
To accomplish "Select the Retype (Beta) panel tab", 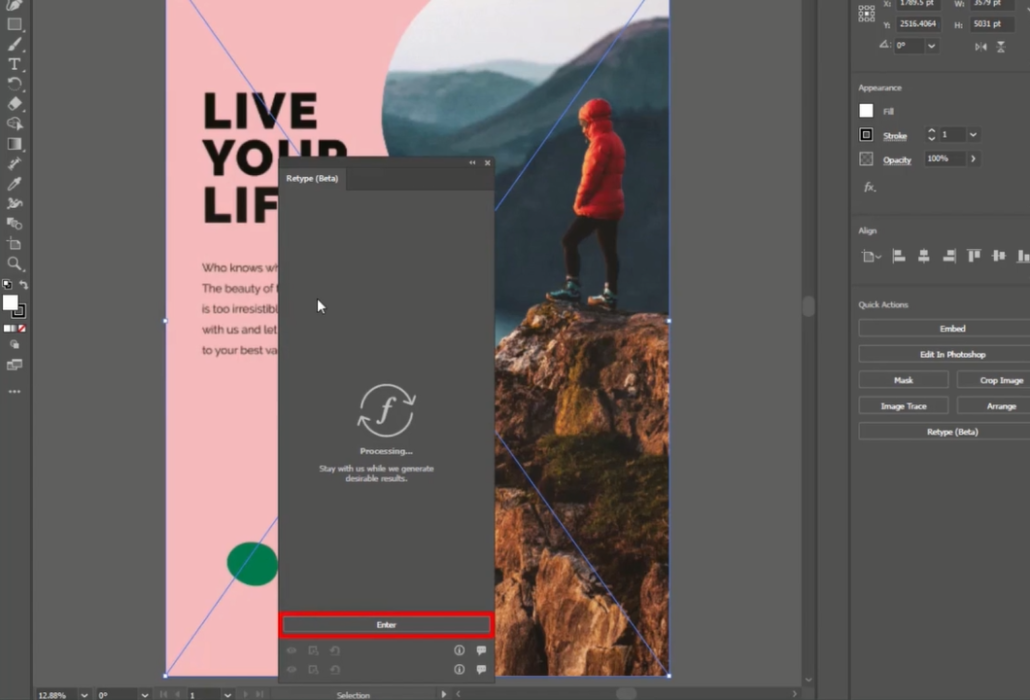I will pyautogui.click(x=312, y=179).
